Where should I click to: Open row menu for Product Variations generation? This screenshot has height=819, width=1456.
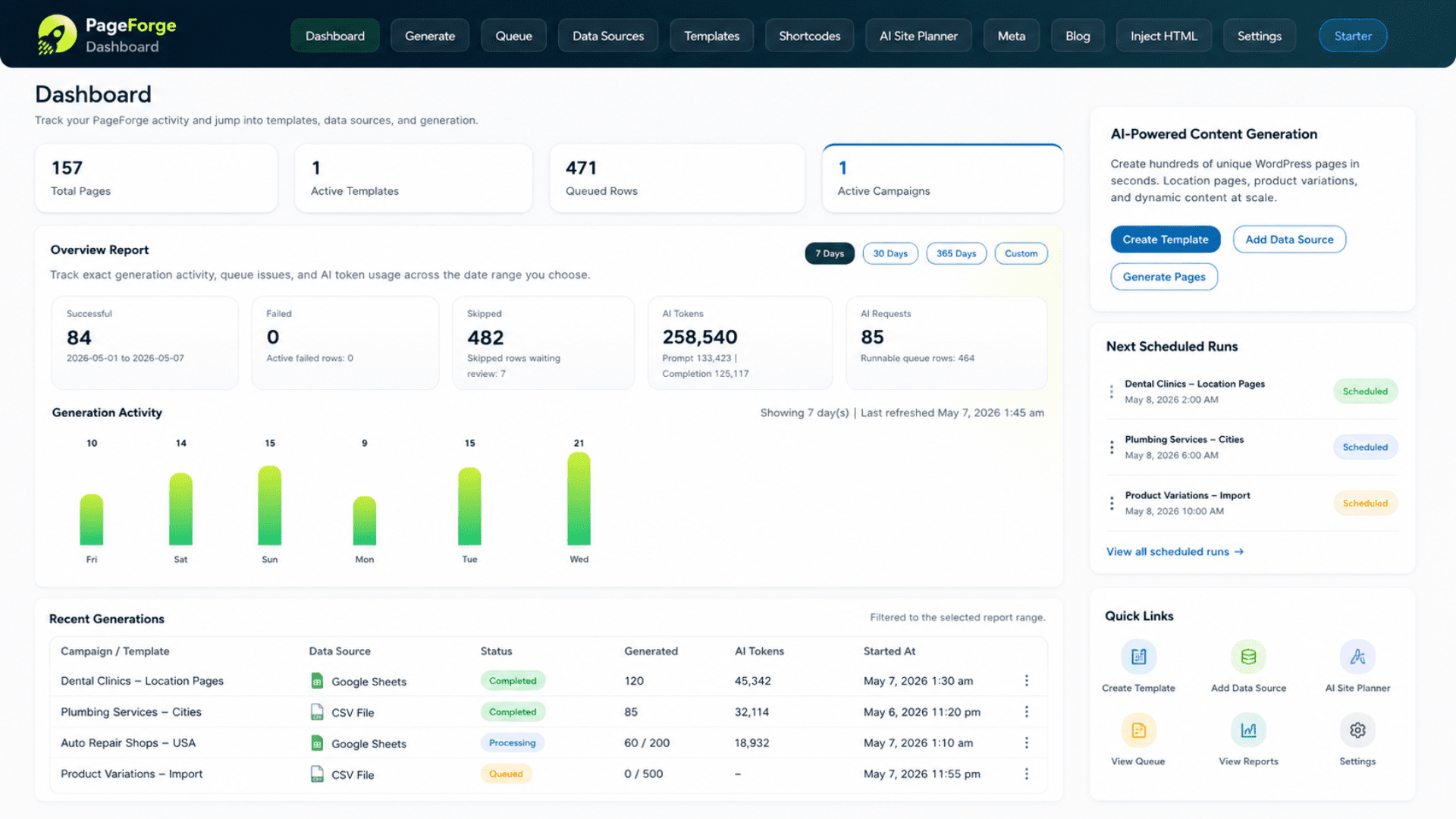pos(1027,774)
